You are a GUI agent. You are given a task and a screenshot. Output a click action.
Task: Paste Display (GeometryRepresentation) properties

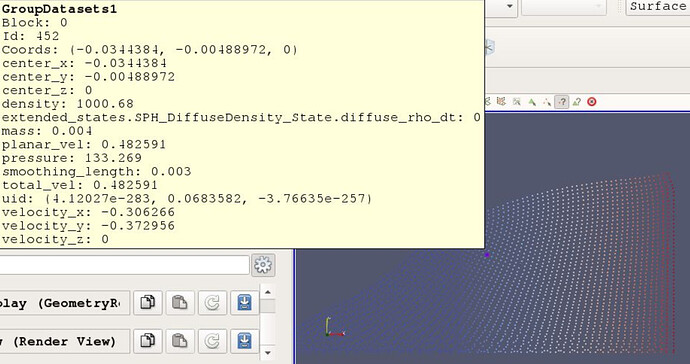coord(180,303)
